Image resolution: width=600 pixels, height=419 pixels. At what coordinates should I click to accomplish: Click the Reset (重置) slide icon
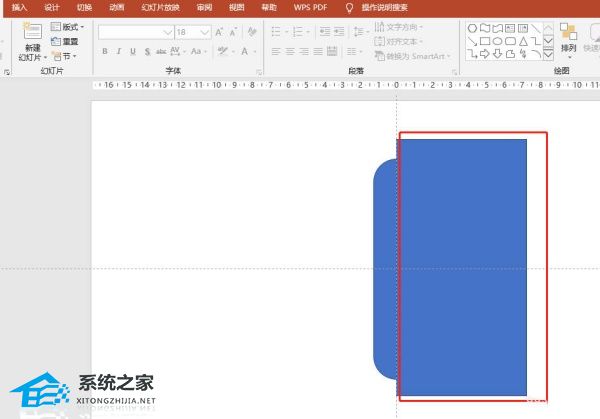(56, 42)
